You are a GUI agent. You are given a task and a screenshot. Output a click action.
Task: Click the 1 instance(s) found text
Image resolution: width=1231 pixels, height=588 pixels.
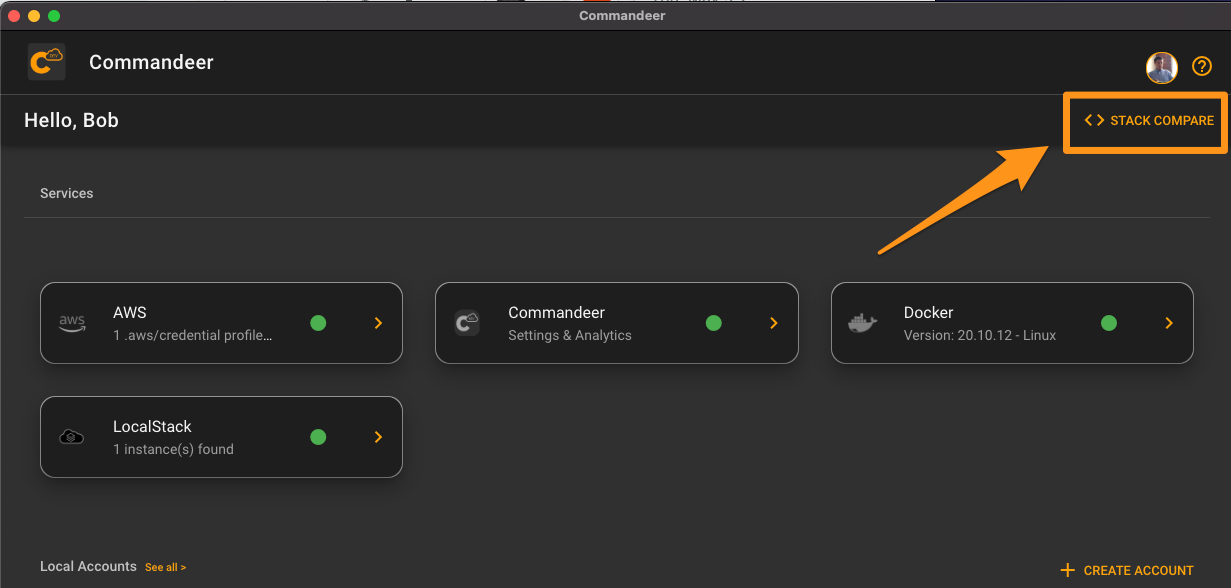[173, 449]
